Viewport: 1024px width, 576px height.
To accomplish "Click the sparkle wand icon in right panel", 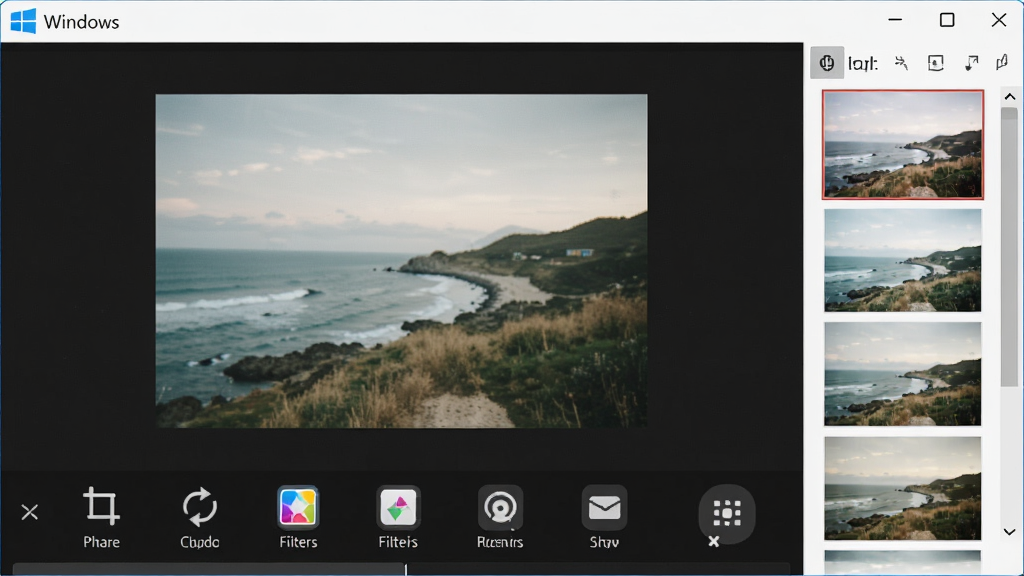I will point(901,63).
